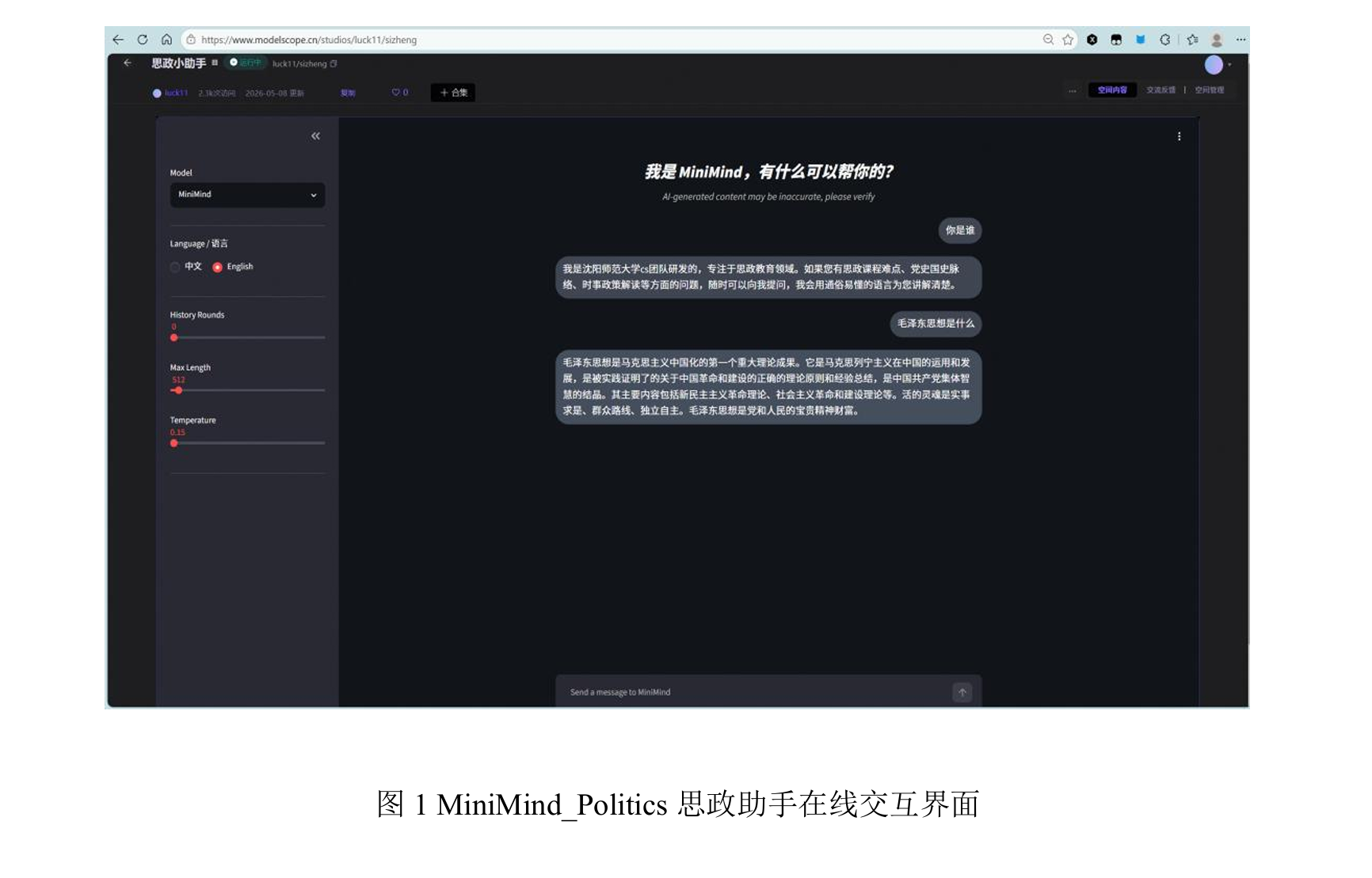Click the back arrow beside 思政小助手
Image resolution: width=1372 pixels, height=878 pixels.
[128, 63]
